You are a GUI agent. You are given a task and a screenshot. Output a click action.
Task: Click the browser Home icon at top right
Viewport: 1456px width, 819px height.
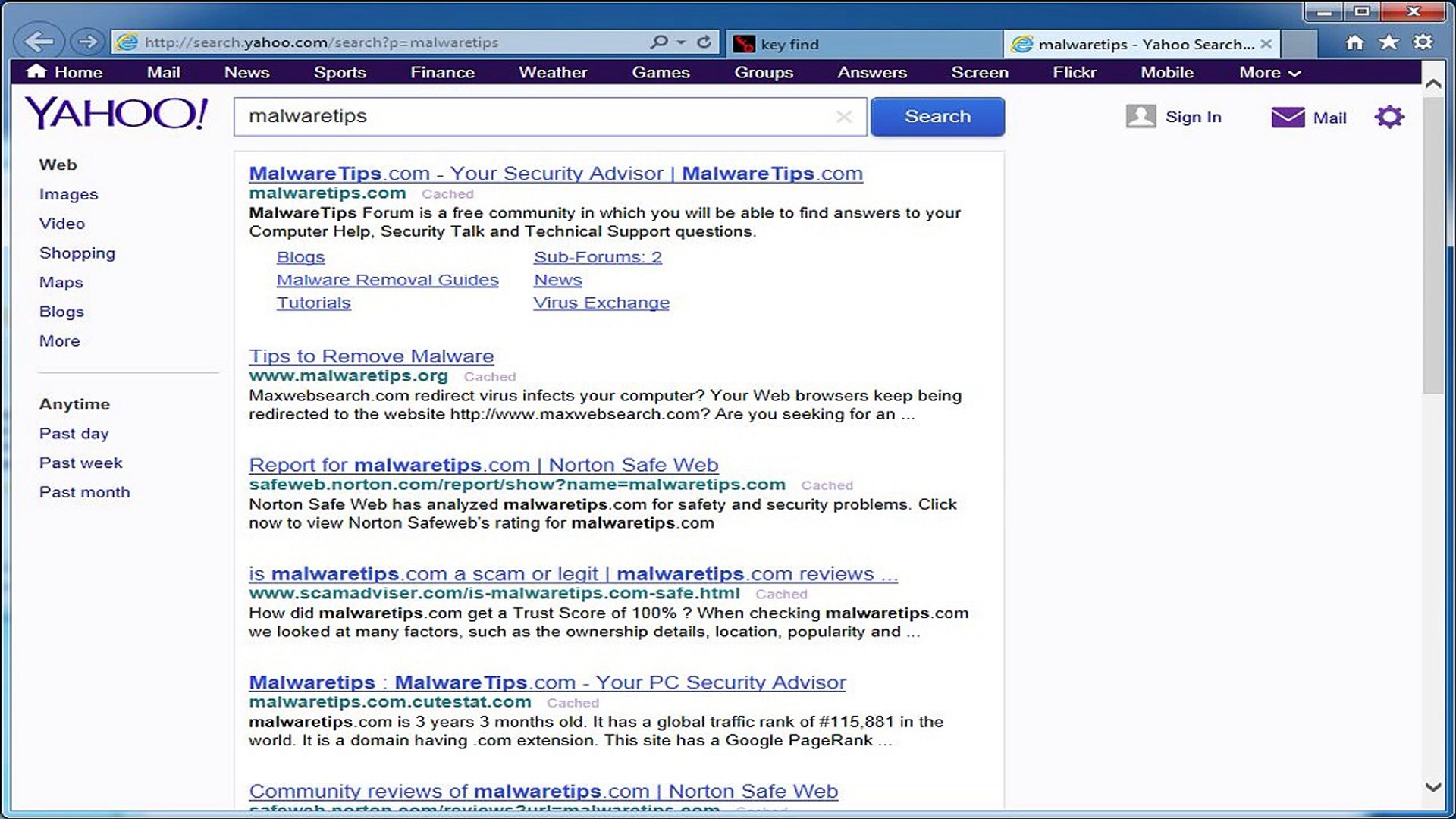[1354, 42]
